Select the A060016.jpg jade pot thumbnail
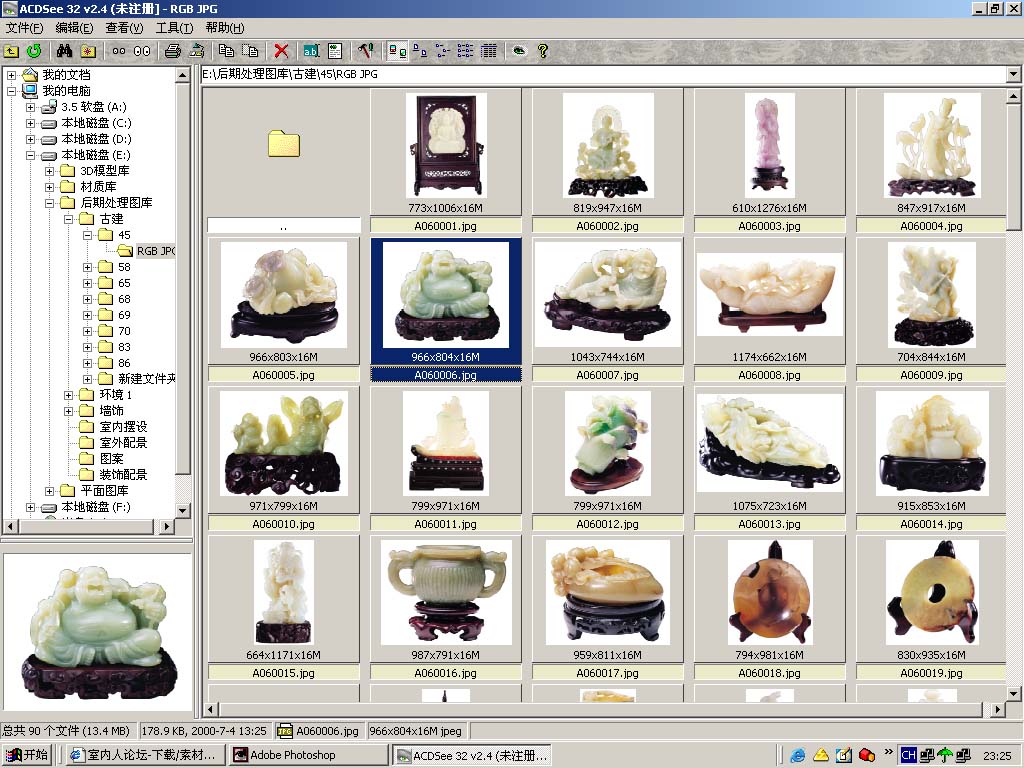The height and width of the screenshot is (768, 1024). point(446,593)
